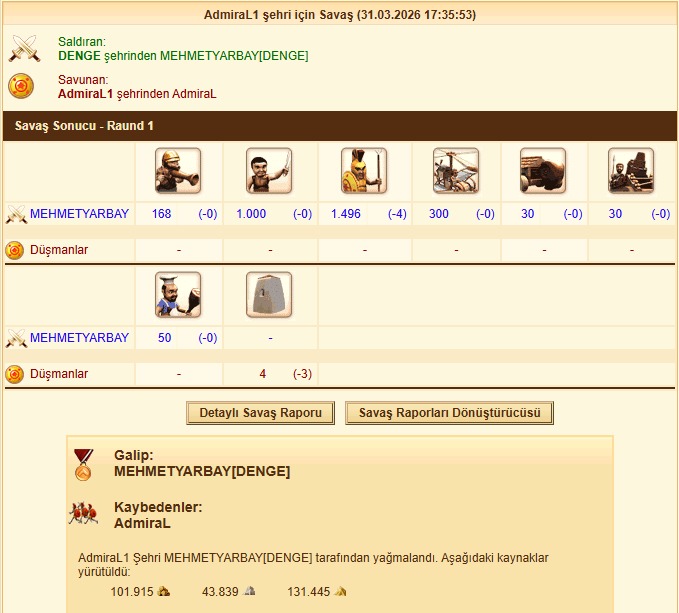Click swords icon in second MEHMETYARBAY row

(16, 339)
